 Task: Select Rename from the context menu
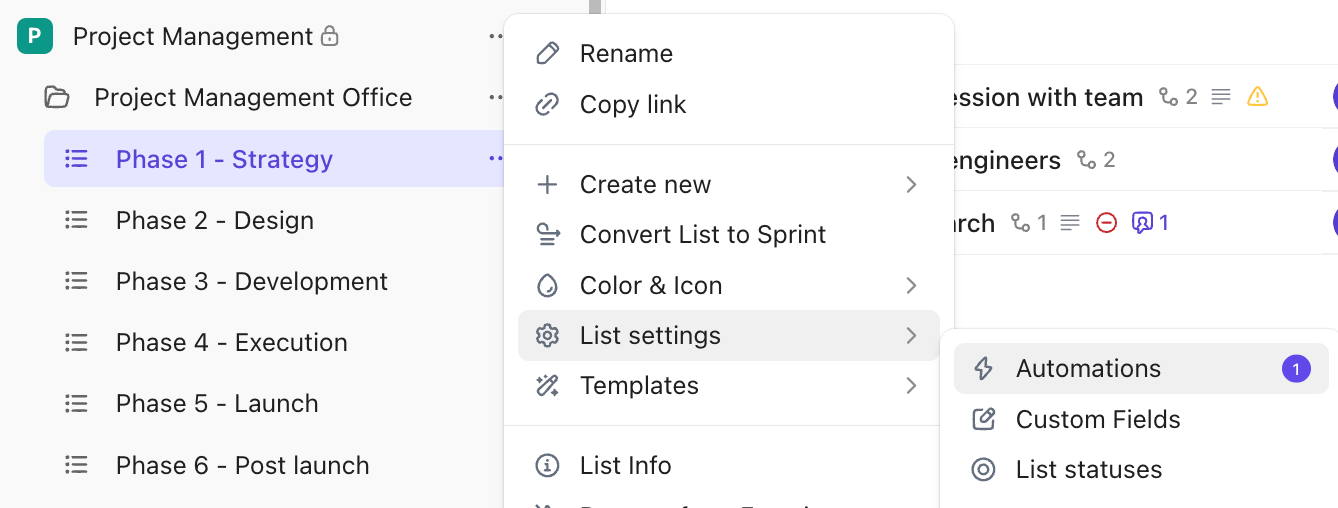tap(626, 54)
